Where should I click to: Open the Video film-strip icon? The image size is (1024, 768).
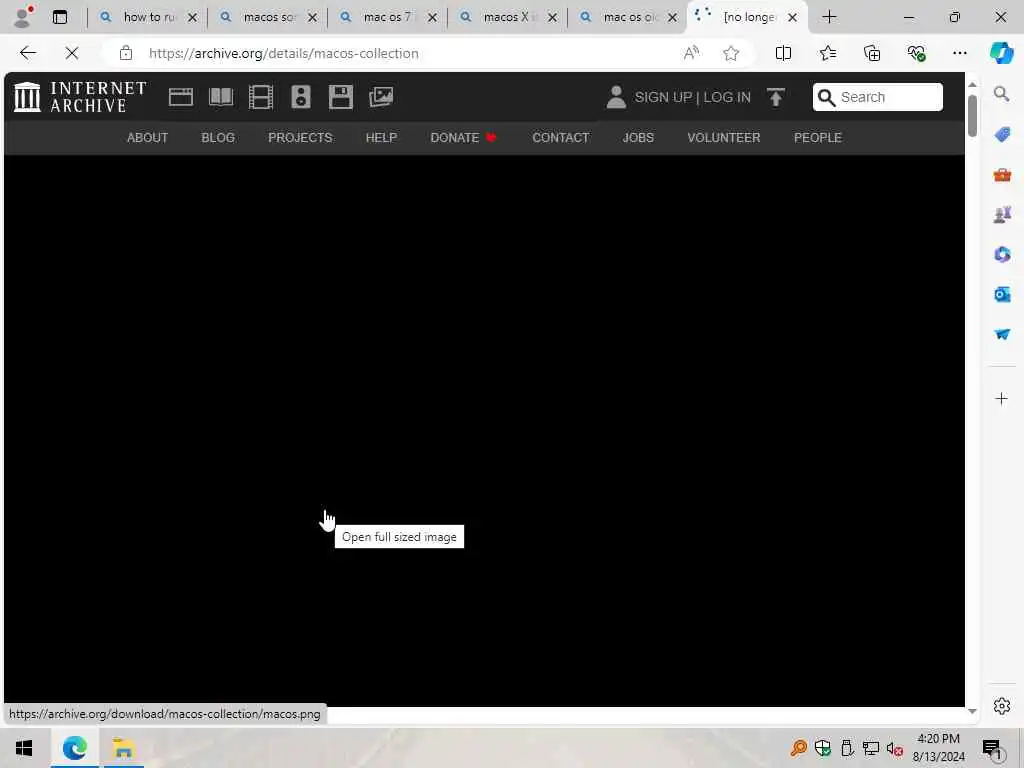[x=261, y=97]
